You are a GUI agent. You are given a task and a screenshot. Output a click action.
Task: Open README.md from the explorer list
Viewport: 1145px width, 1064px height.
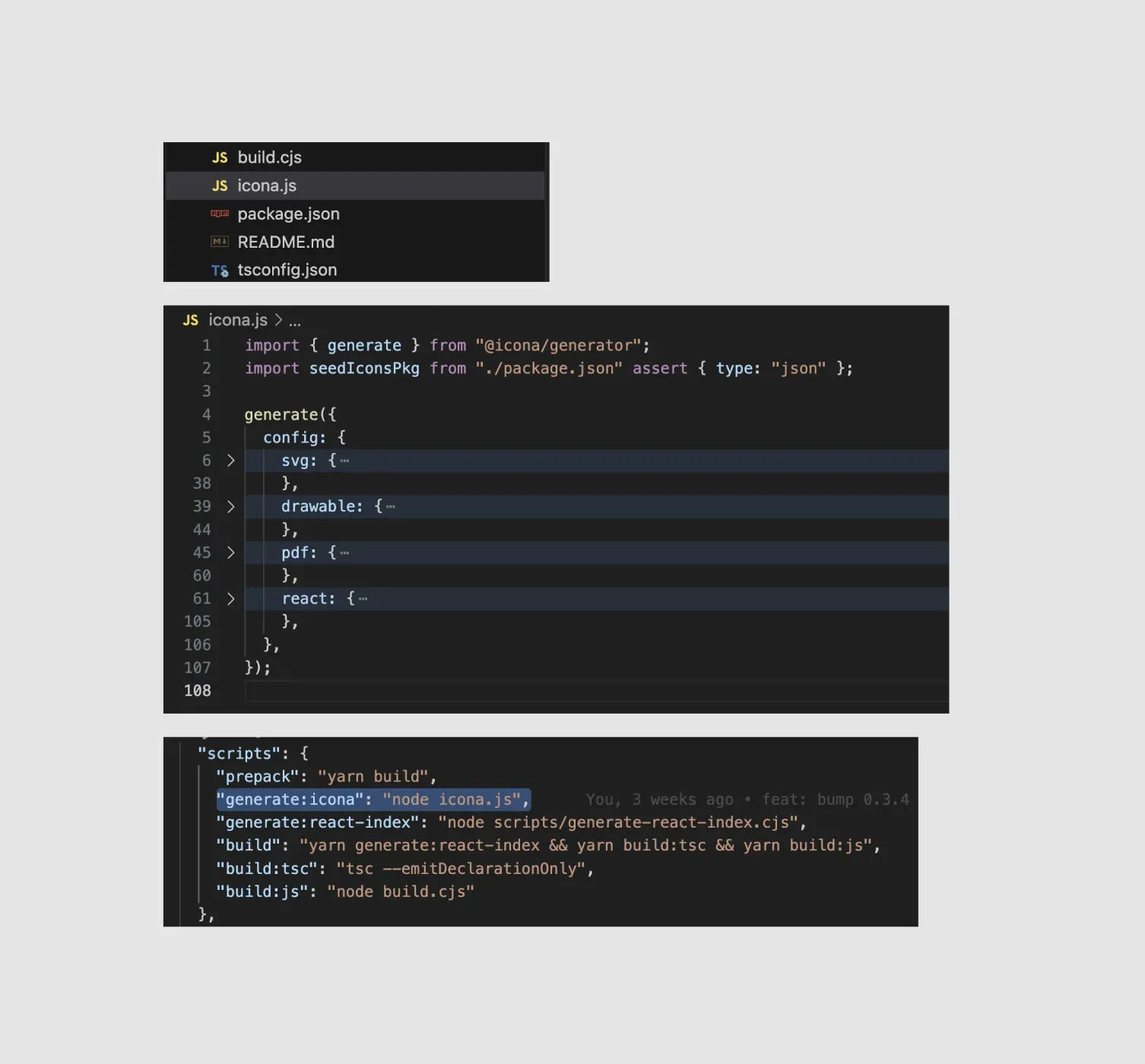pos(286,242)
